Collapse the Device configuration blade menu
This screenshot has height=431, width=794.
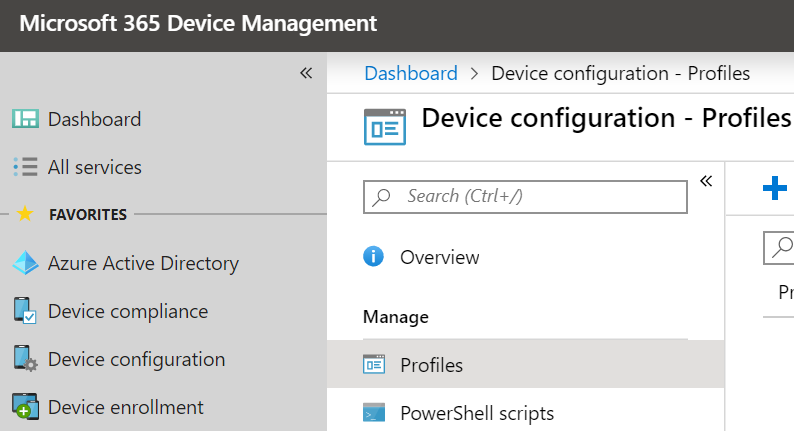point(705,181)
